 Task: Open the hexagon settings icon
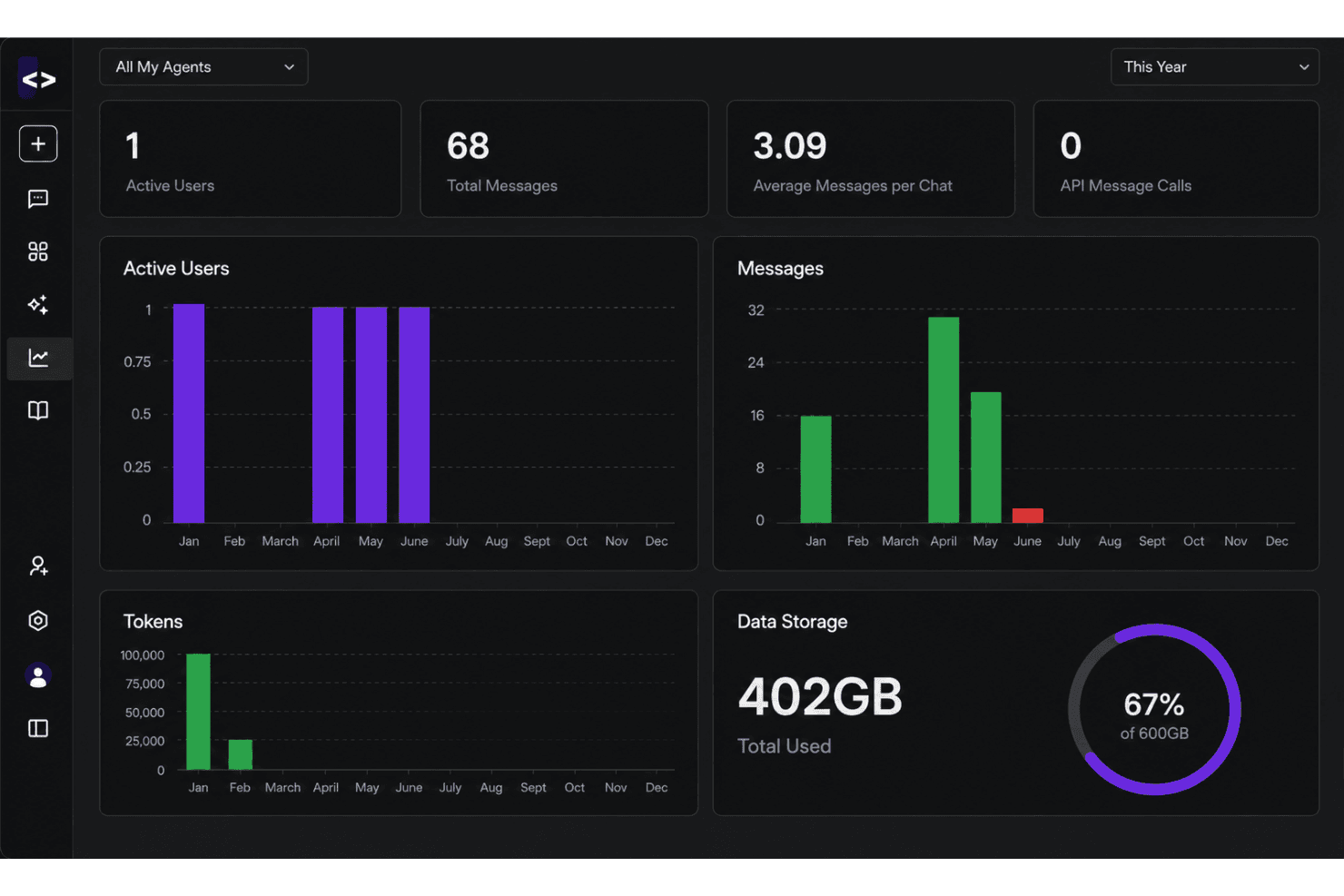click(38, 621)
